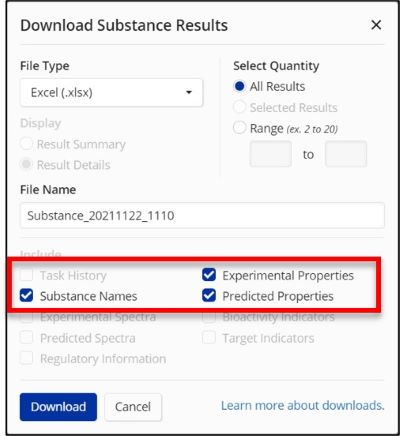Check the Regulatory Information box
Image resolution: width=400 pixels, height=436 pixels.
pyautogui.click(x=26, y=358)
